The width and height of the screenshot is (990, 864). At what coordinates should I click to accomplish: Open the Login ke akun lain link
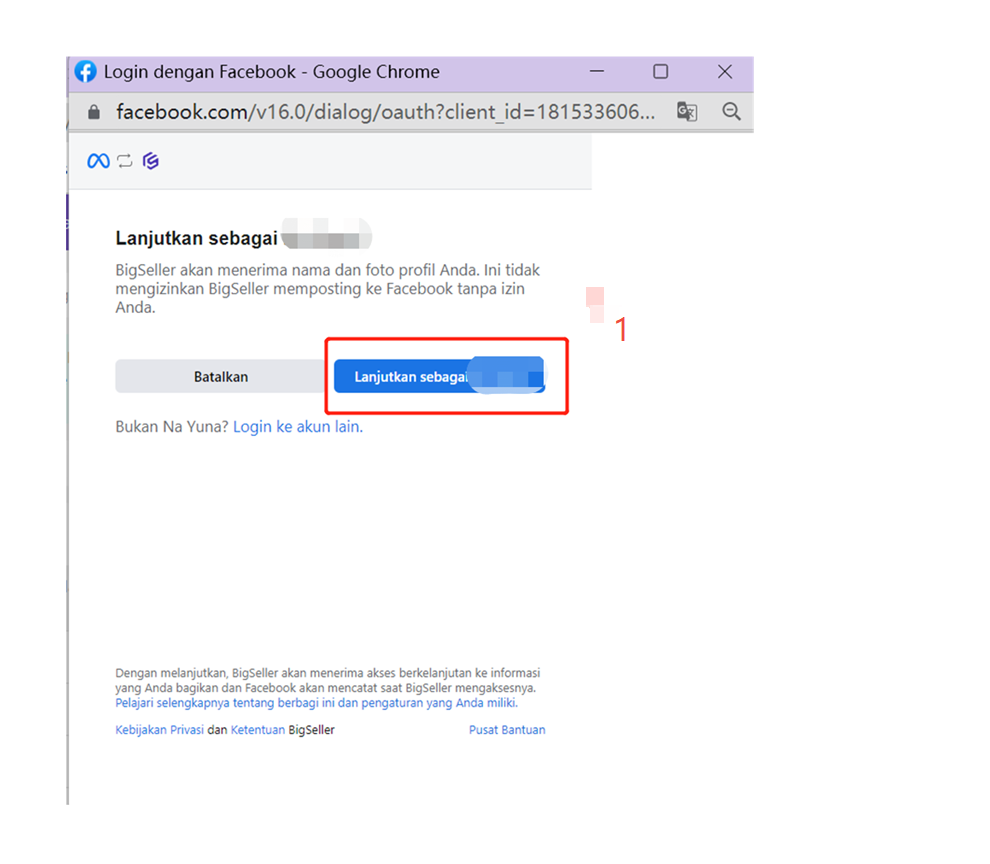[298, 427]
